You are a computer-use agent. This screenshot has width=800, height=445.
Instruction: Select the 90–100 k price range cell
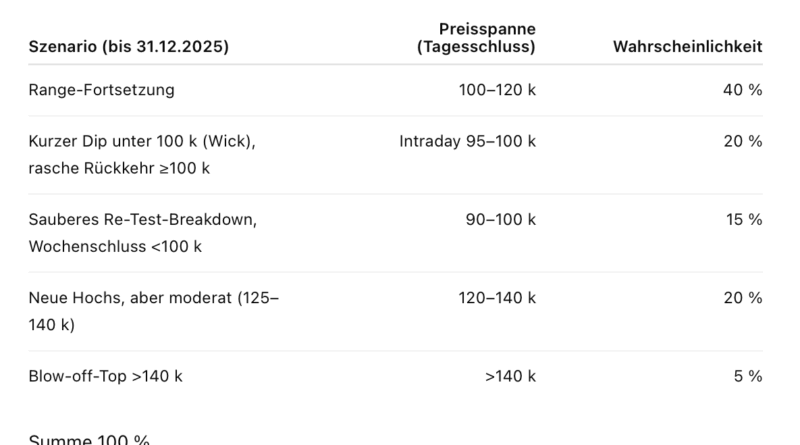pyautogui.click(x=500, y=219)
